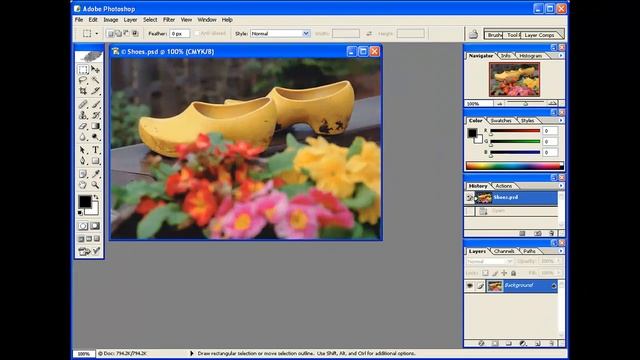Reset default foreground and background colors
The width and height of the screenshot is (640, 360).
pos(80,213)
